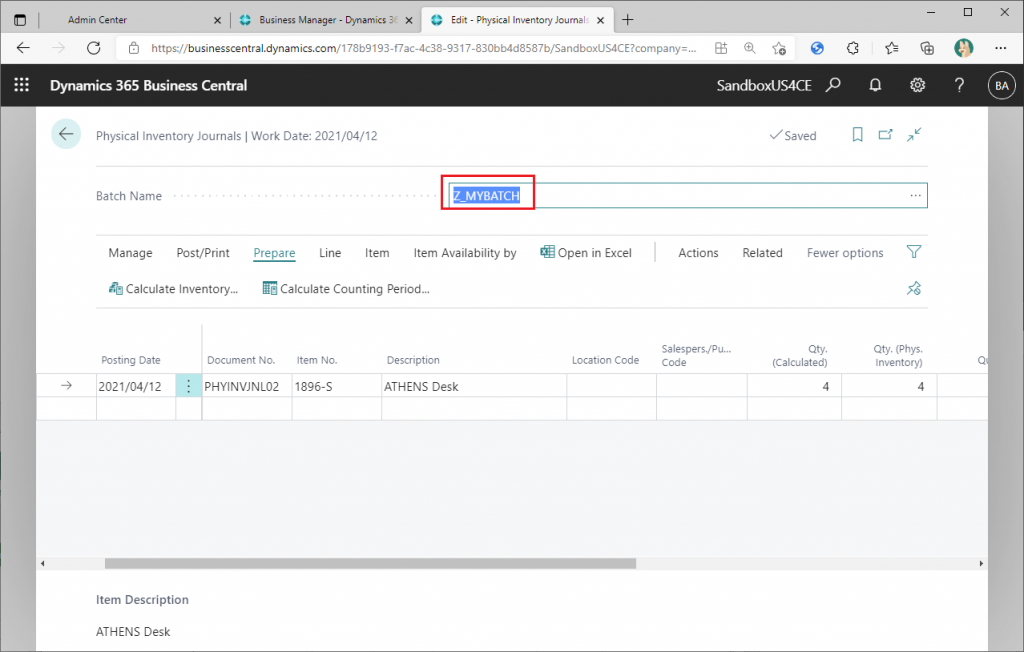Open the browser settings and more menu
Viewport: 1024px width, 652px height.
click(x=1000, y=48)
